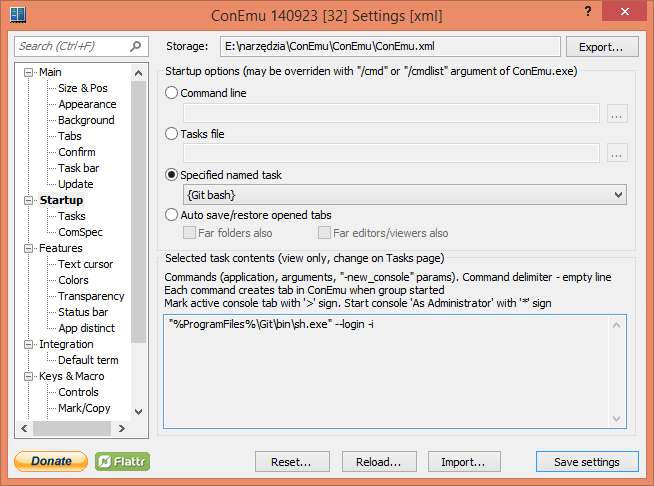Click the tree scroll down arrow
654x486 pixels.
[138, 412]
